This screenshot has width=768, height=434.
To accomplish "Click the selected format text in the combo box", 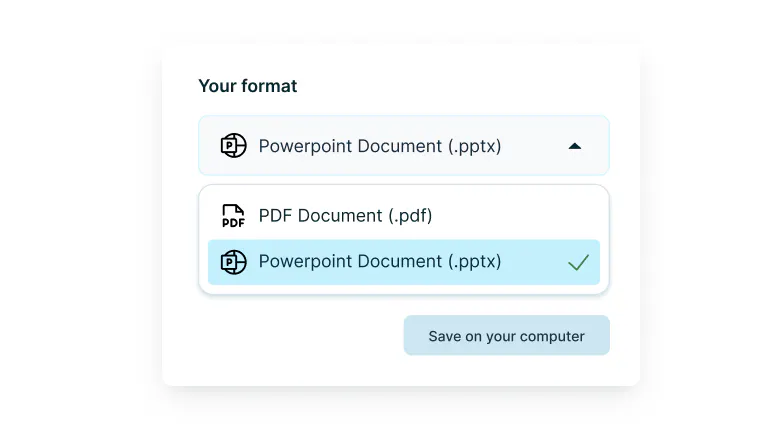I will point(380,146).
